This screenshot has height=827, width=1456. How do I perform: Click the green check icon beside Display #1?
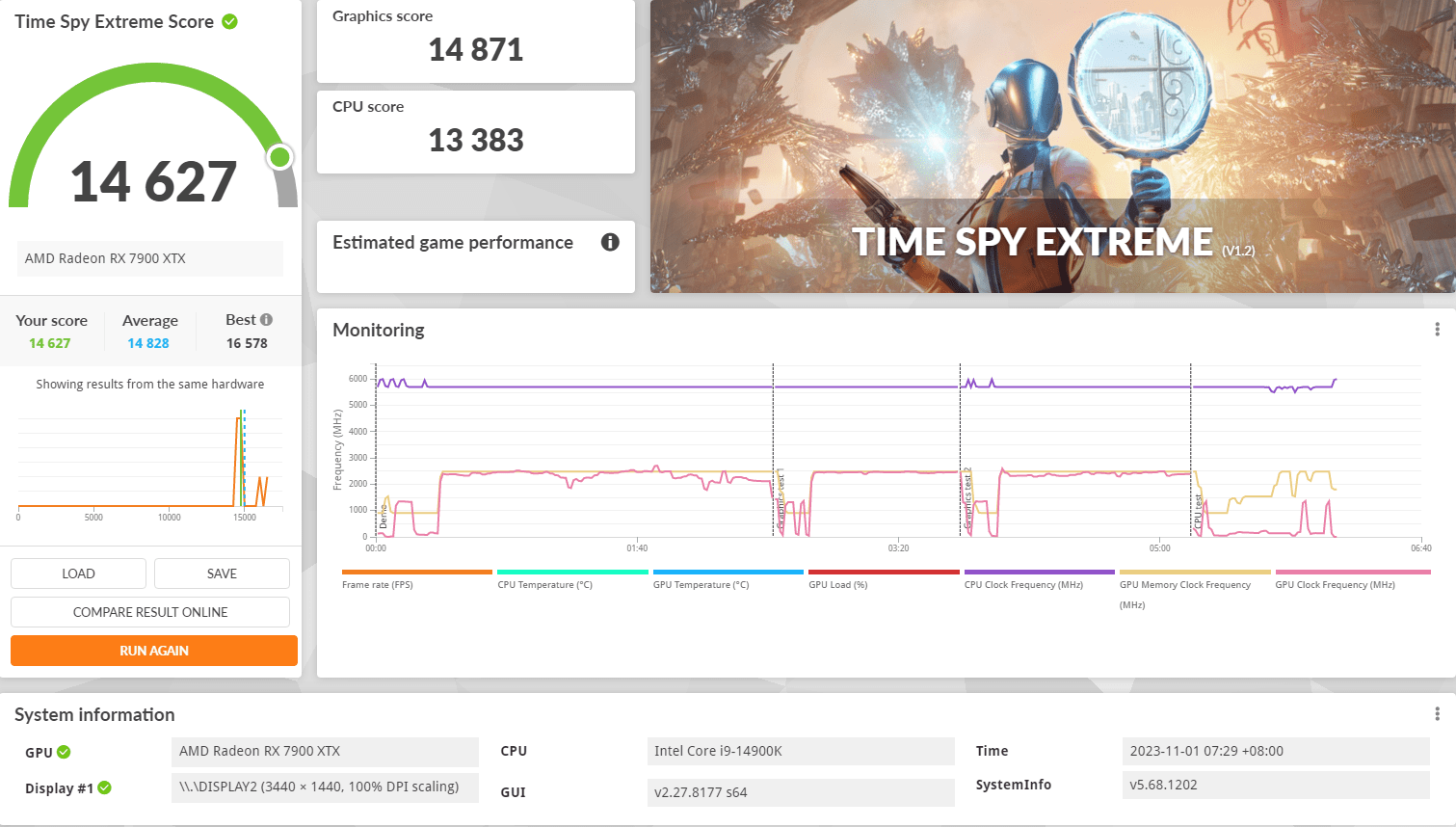pos(104,787)
